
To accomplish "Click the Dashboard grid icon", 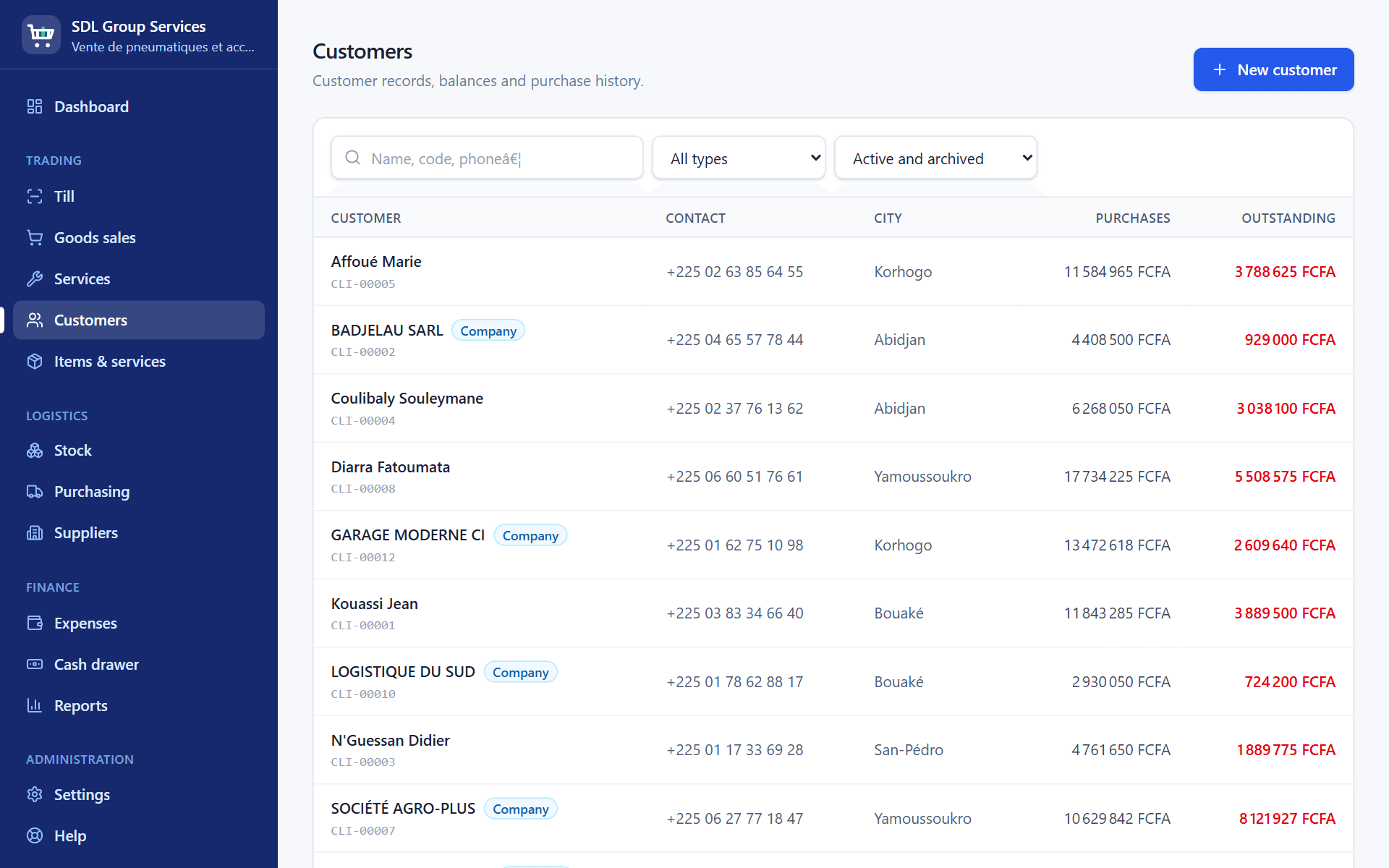I will pos(35,107).
